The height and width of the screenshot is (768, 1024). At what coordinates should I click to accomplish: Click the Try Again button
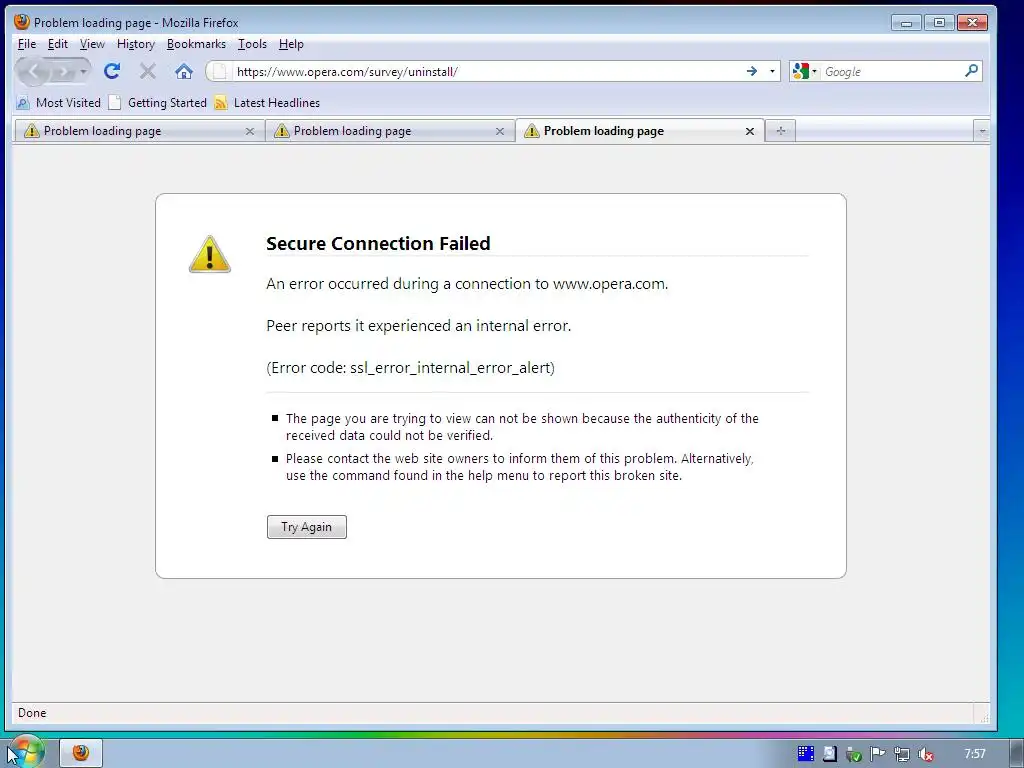click(306, 527)
